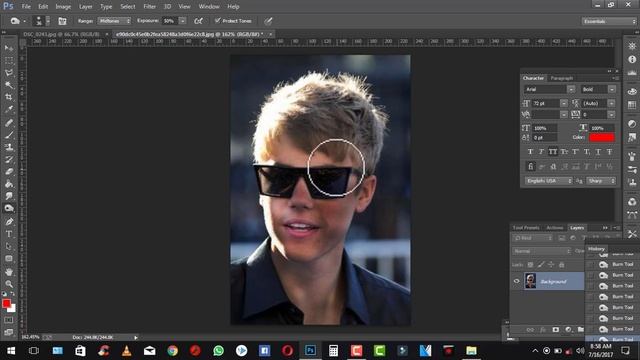
Task: Open the Brush panel from the options bar
Action: coord(62,21)
